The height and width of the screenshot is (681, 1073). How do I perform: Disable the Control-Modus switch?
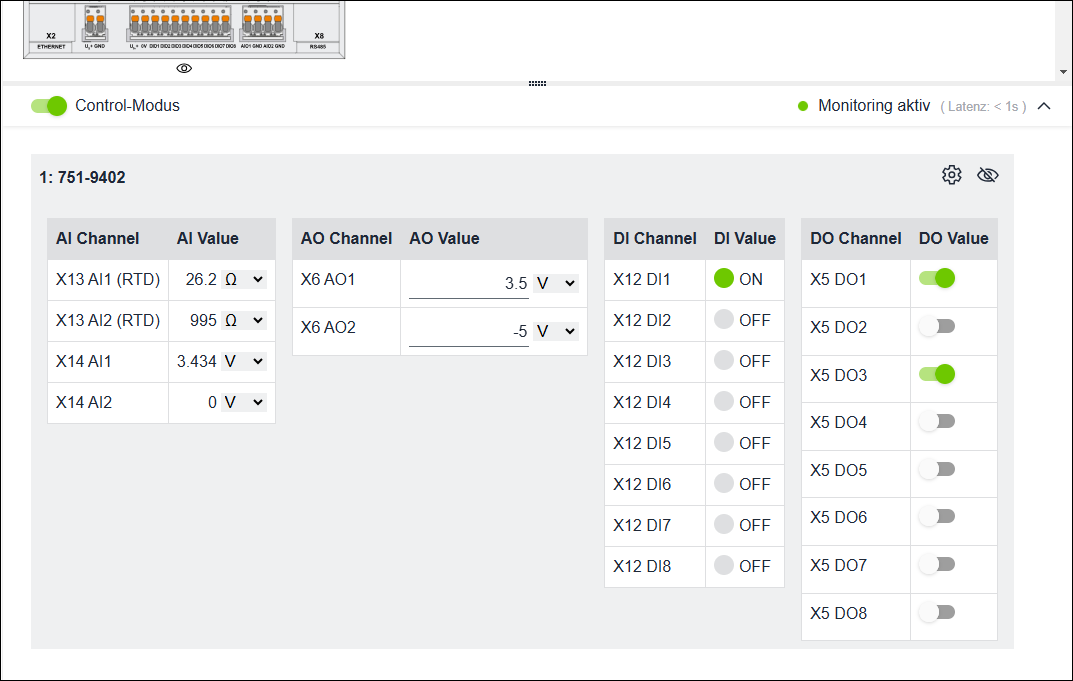click(48, 106)
